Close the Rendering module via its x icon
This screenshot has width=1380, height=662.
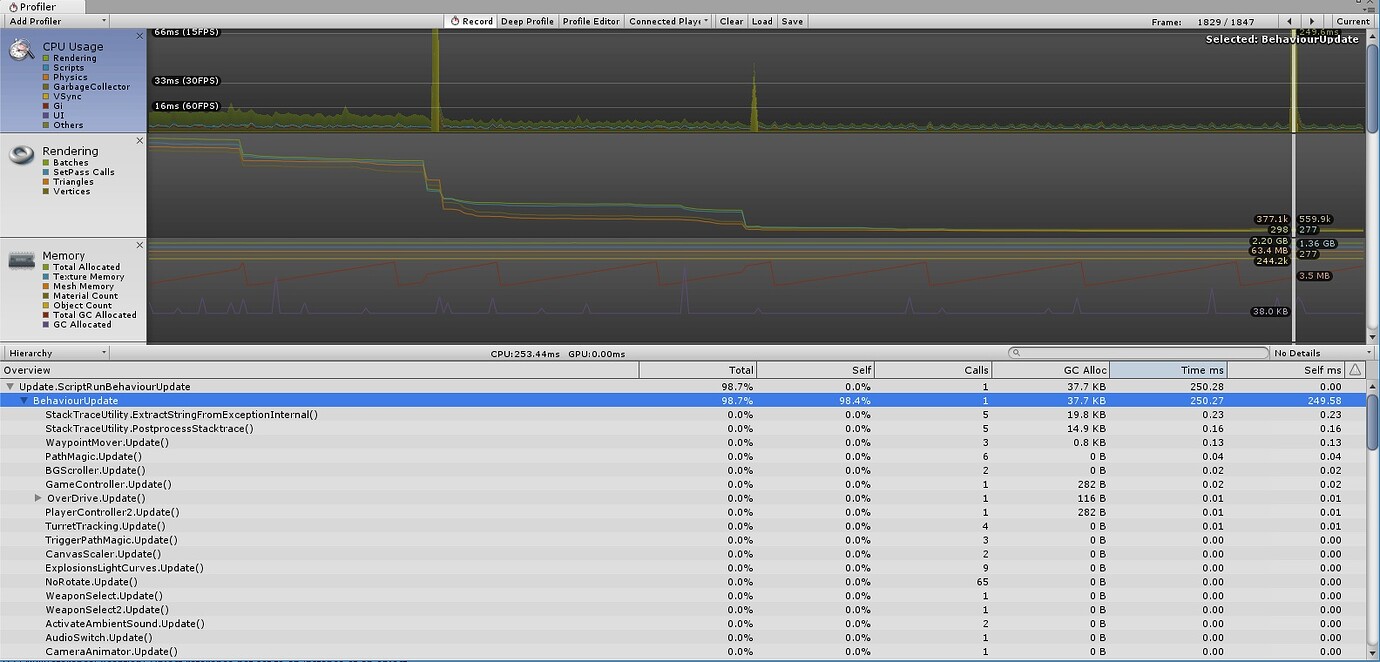point(139,140)
